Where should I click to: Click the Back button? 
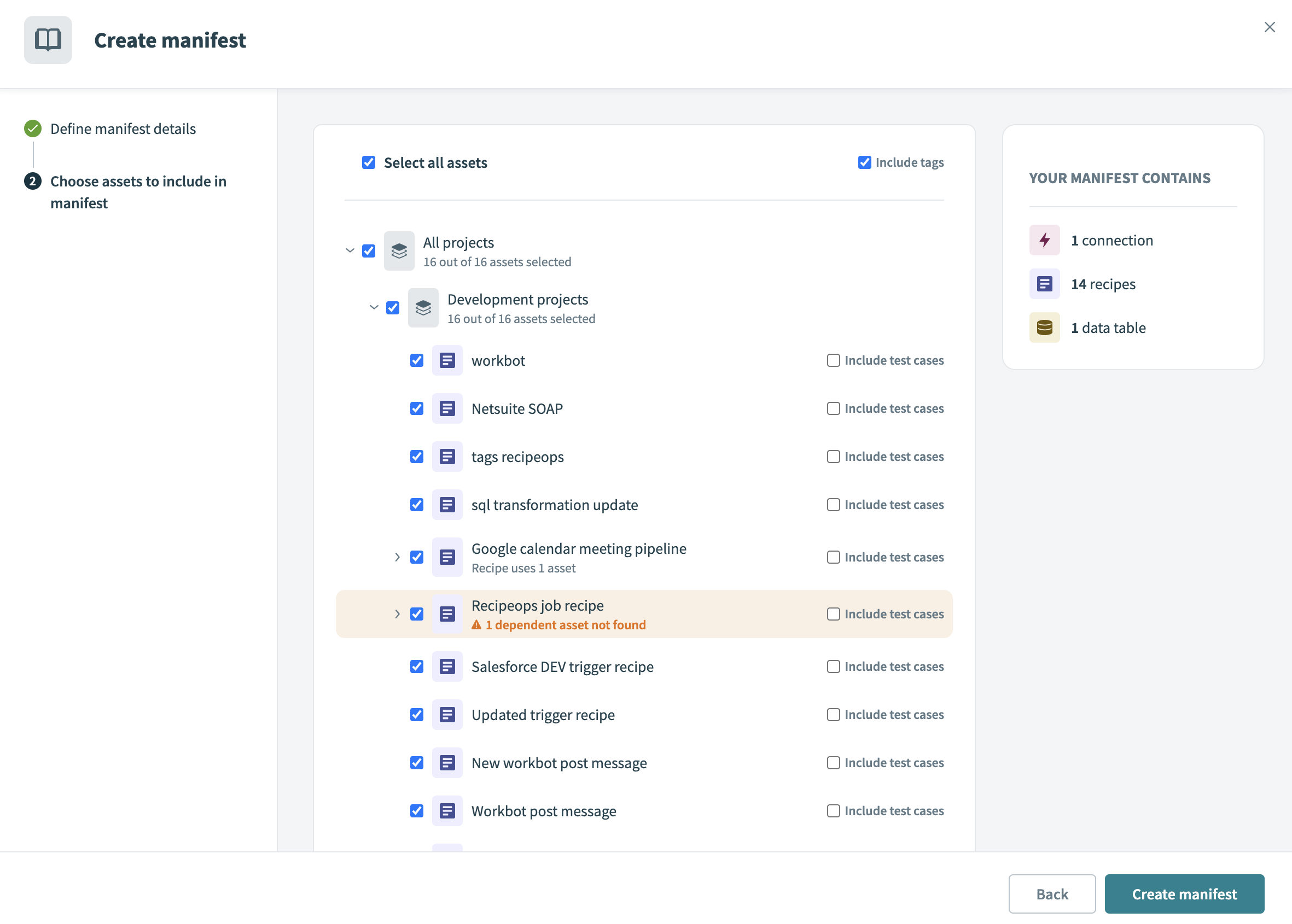pyautogui.click(x=1052, y=893)
